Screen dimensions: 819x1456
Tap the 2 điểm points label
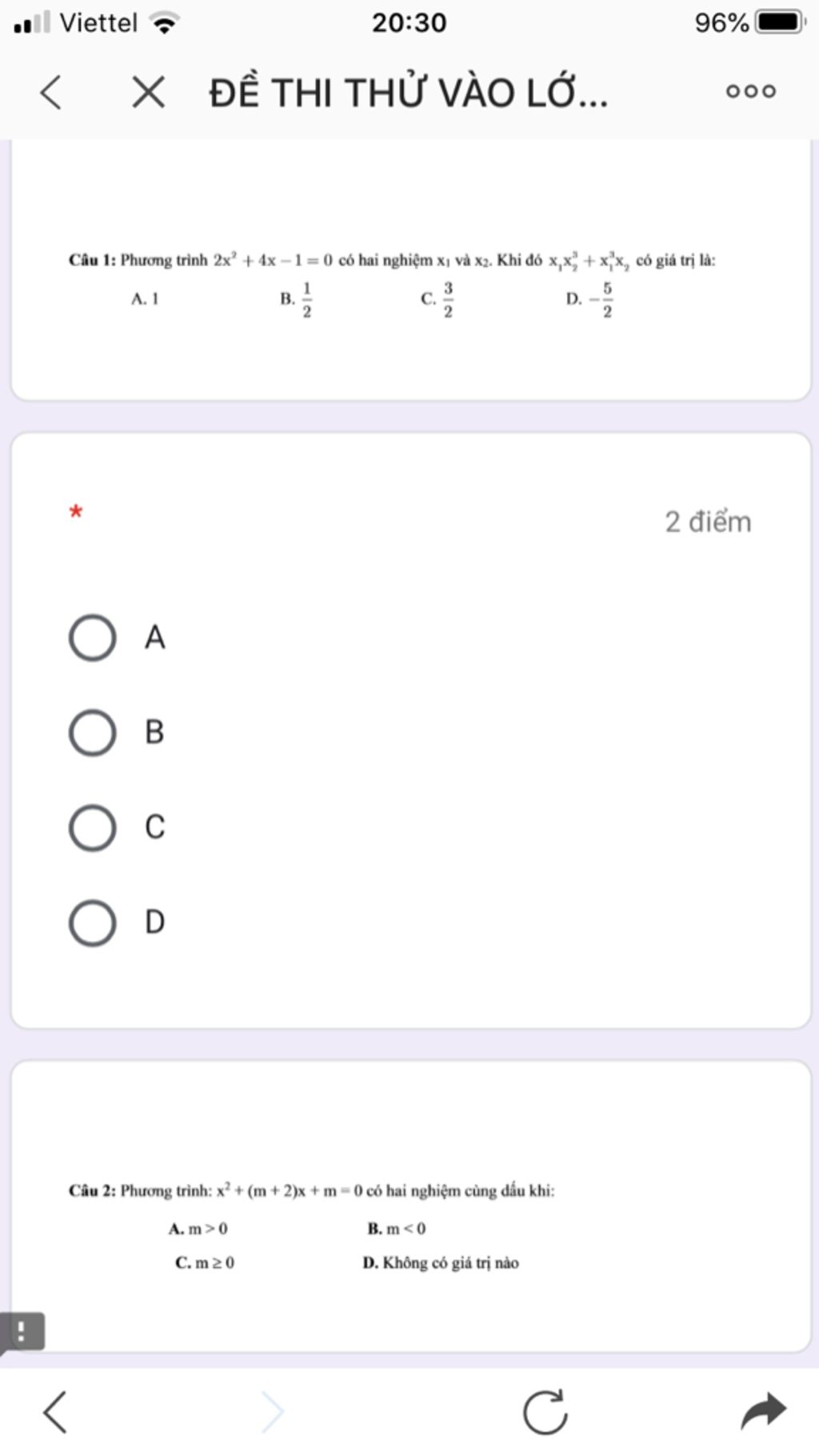coord(708,522)
